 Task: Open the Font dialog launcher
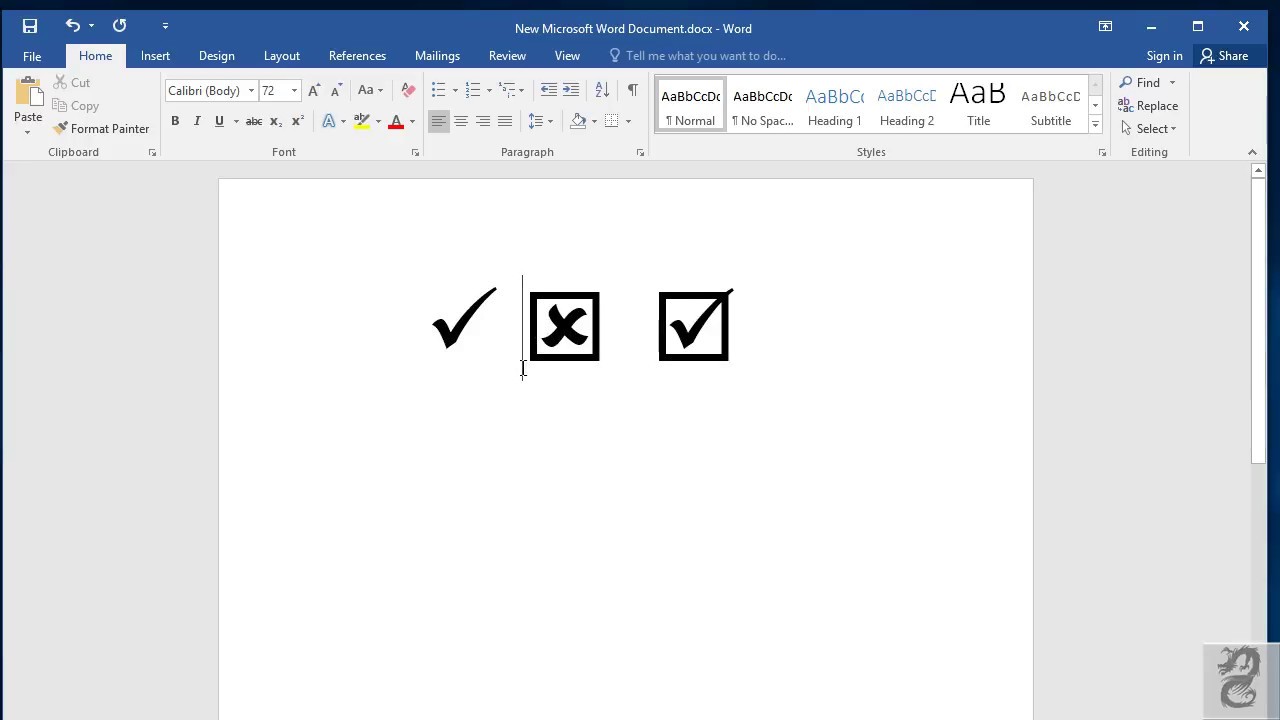(415, 153)
